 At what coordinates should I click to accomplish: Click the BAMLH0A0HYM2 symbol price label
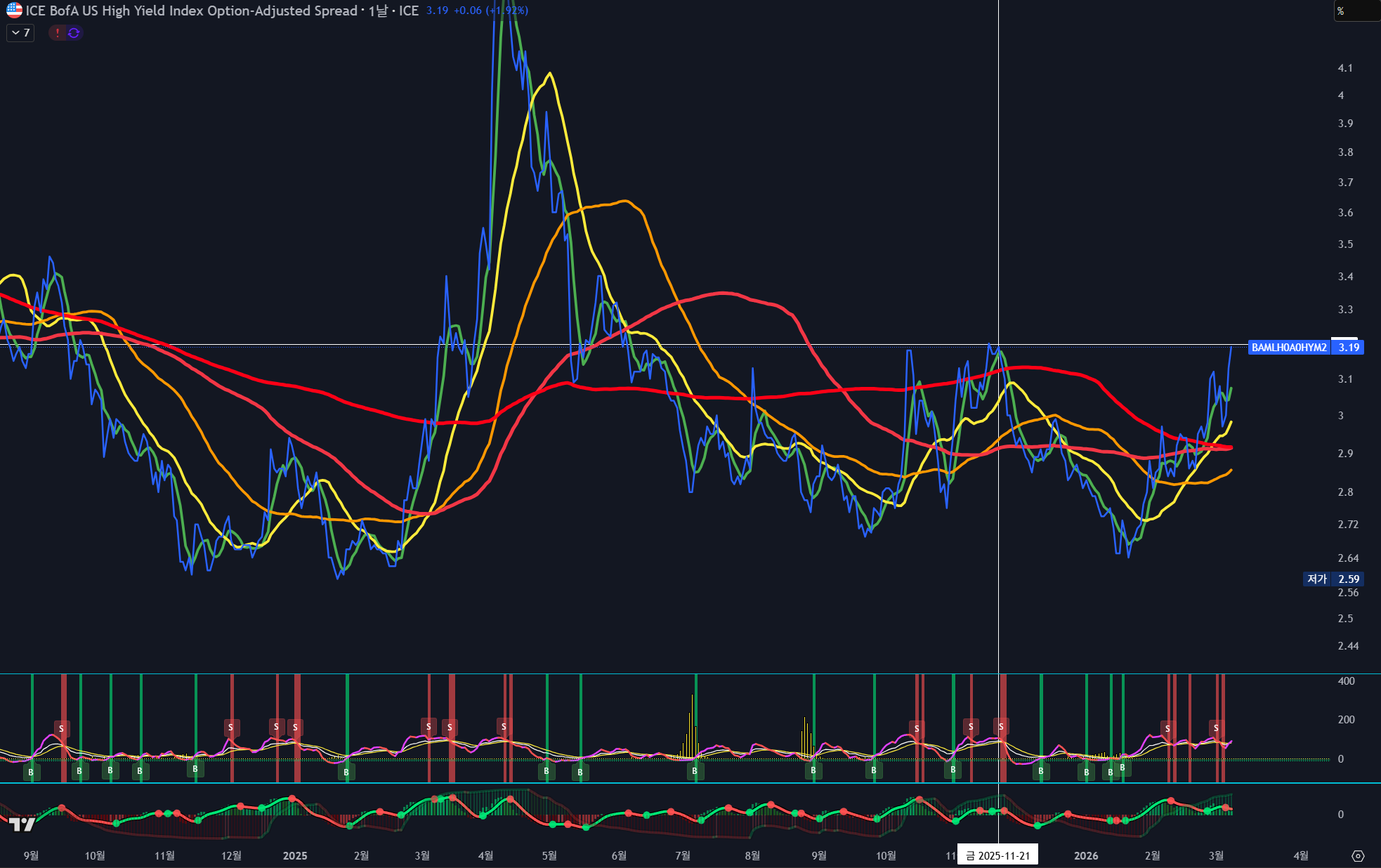[1289, 347]
